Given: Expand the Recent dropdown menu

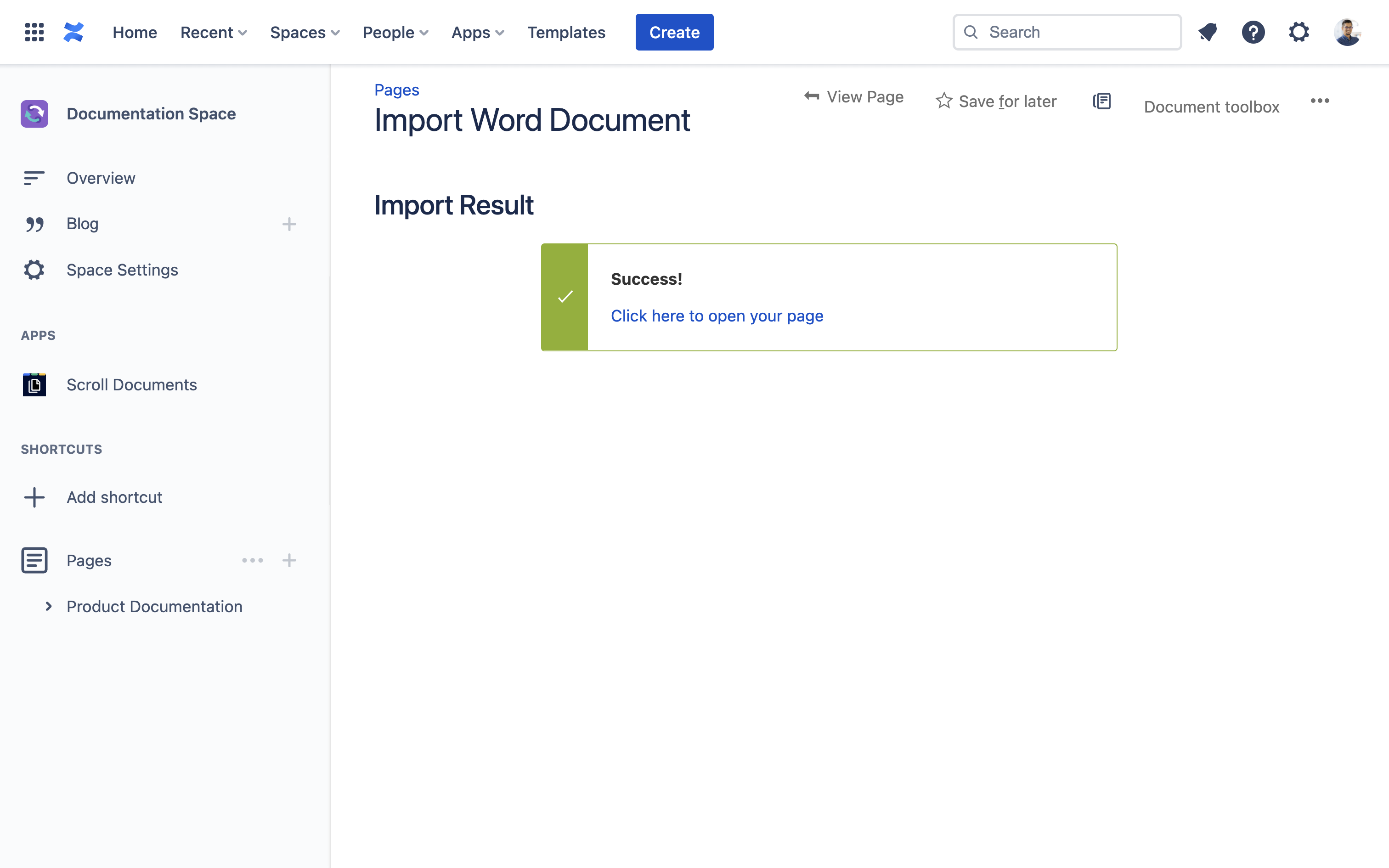Looking at the screenshot, I should 214,32.
